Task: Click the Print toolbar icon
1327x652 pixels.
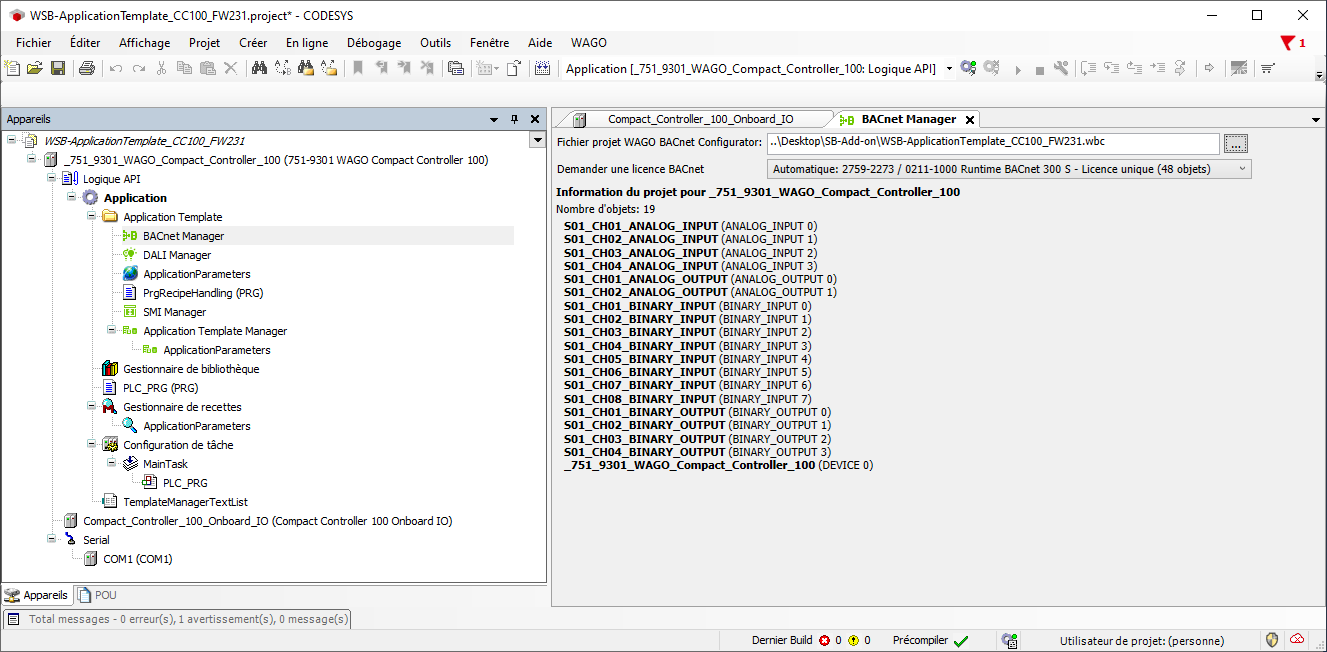Action: coord(87,69)
